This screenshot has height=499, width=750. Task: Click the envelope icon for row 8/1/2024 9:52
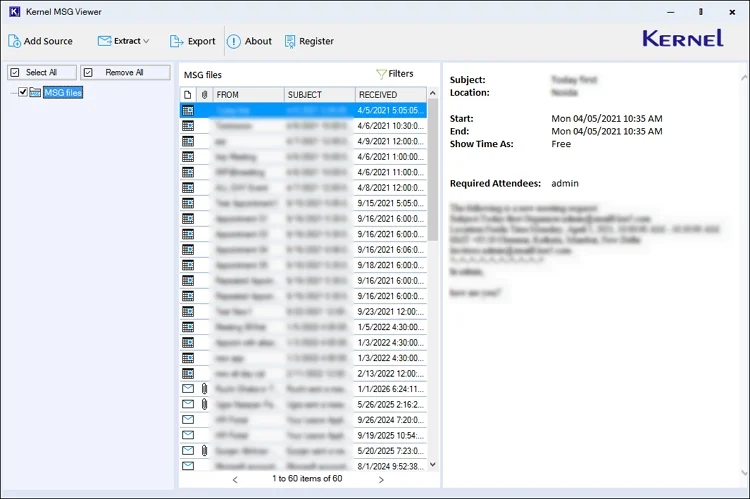188,466
